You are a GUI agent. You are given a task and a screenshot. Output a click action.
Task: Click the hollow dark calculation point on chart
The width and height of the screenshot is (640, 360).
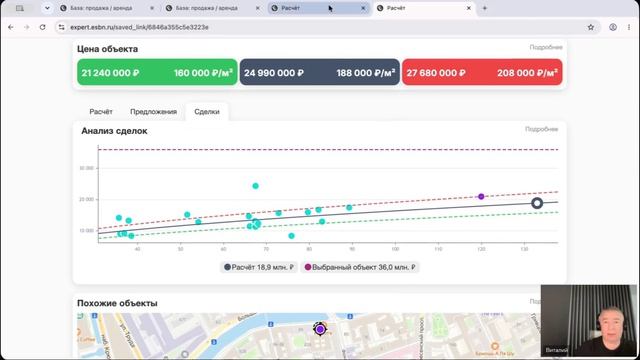537,203
